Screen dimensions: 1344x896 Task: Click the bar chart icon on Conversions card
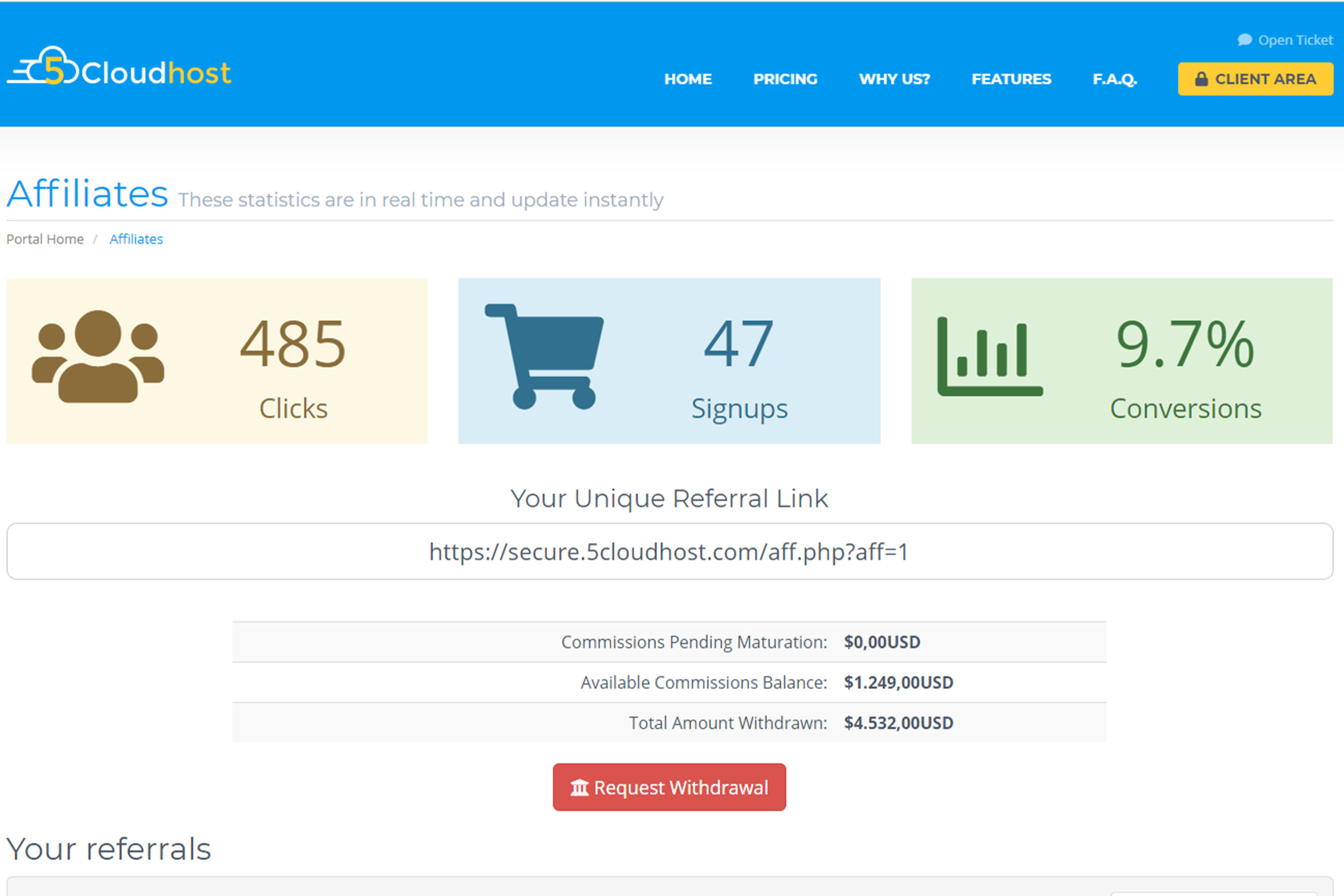pos(989,357)
